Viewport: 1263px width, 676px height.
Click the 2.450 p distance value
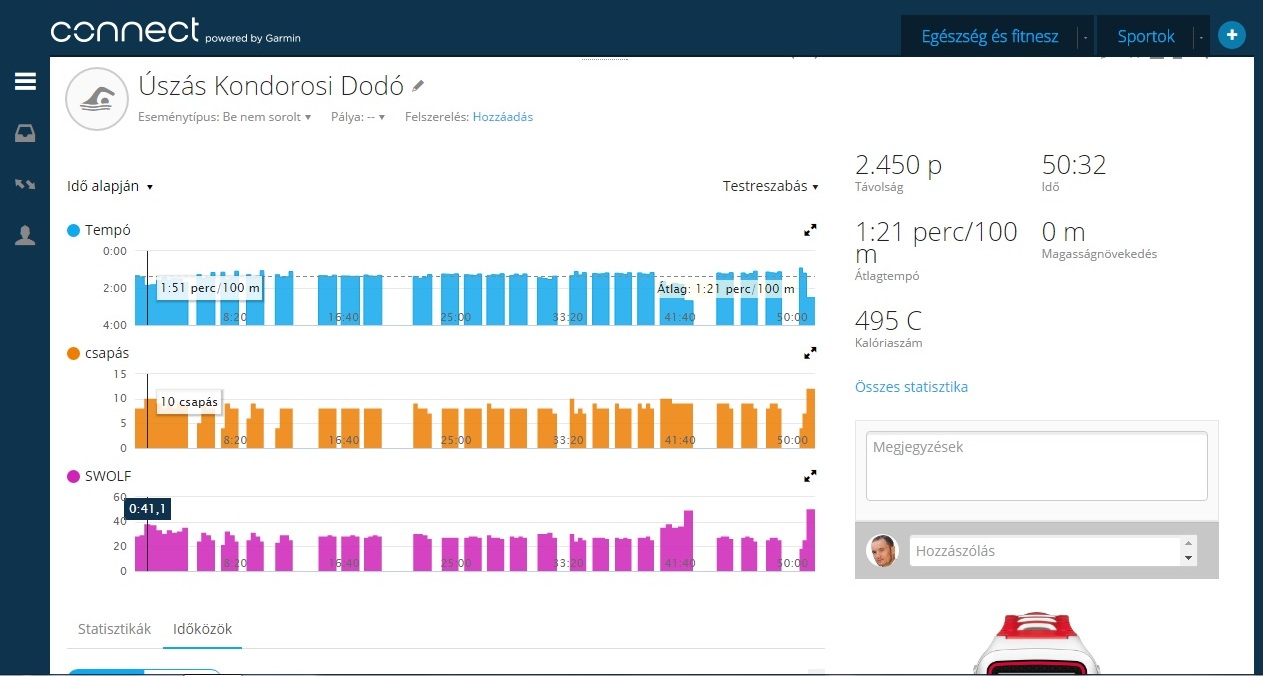(898, 165)
